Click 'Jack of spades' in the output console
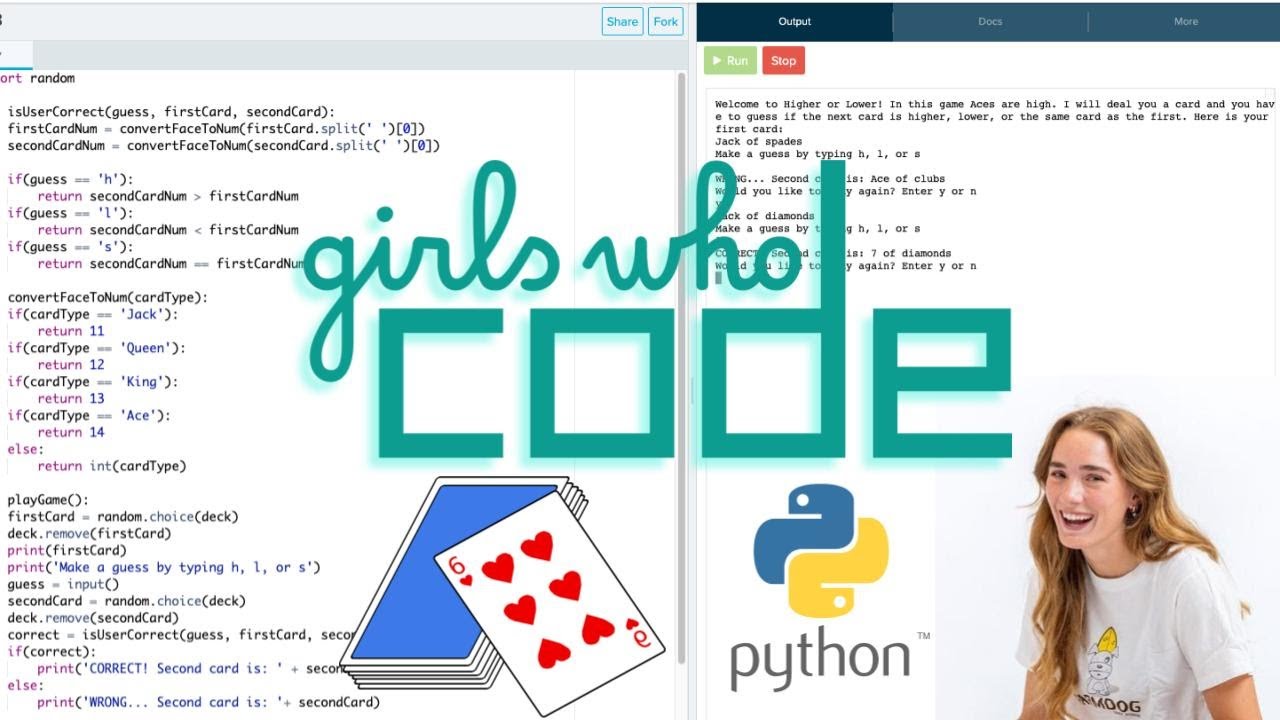Image resolution: width=1280 pixels, height=720 pixels. click(x=758, y=142)
